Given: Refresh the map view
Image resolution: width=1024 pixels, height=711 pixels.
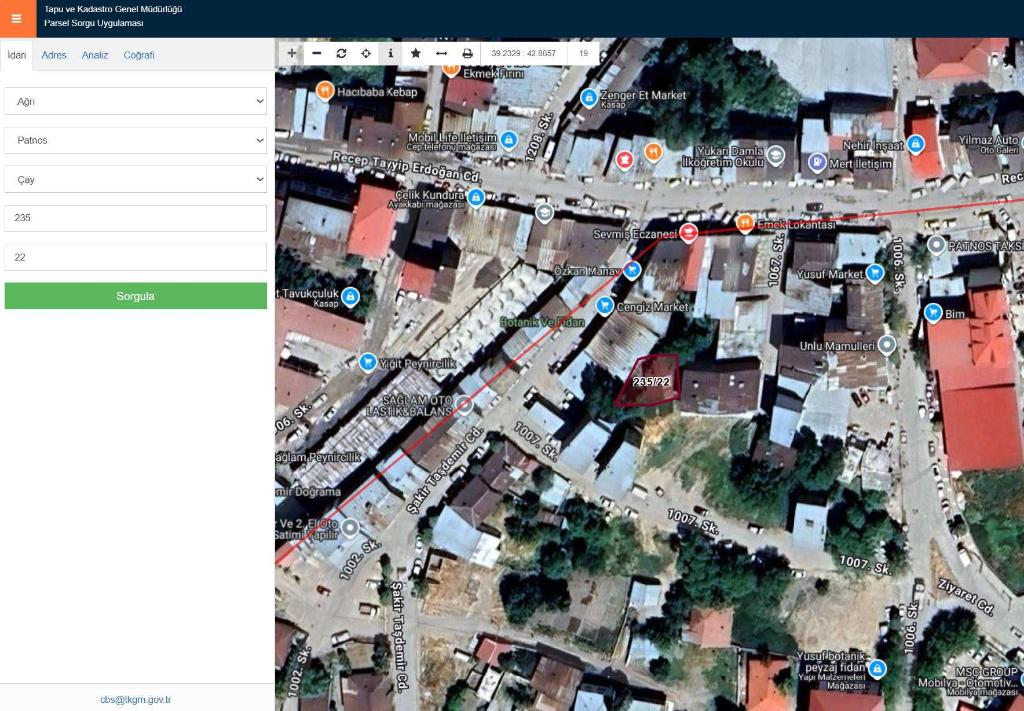Looking at the screenshot, I should (342, 54).
